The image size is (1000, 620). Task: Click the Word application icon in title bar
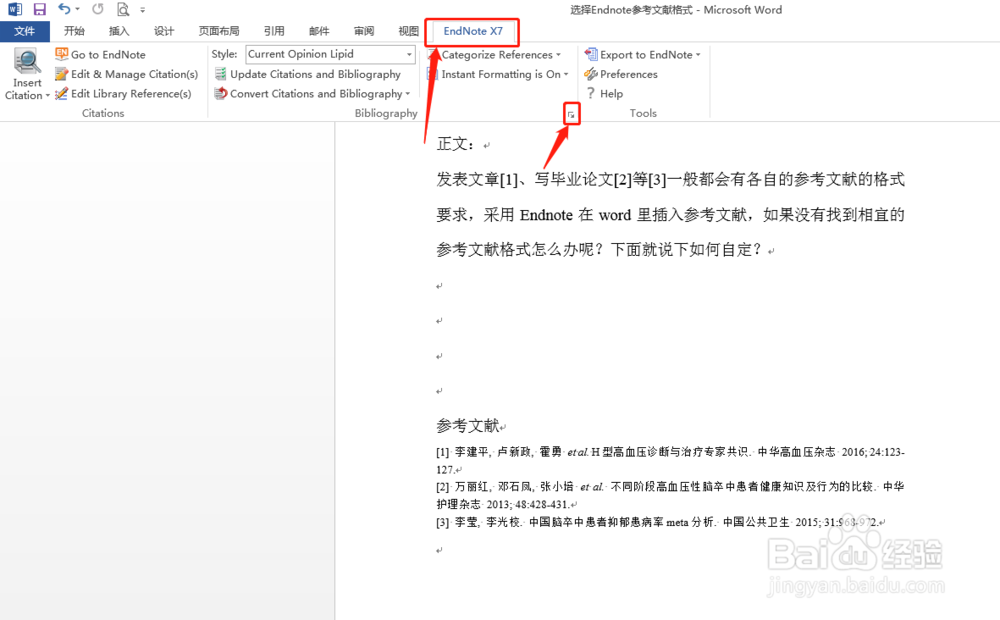click(x=15, y=9)
